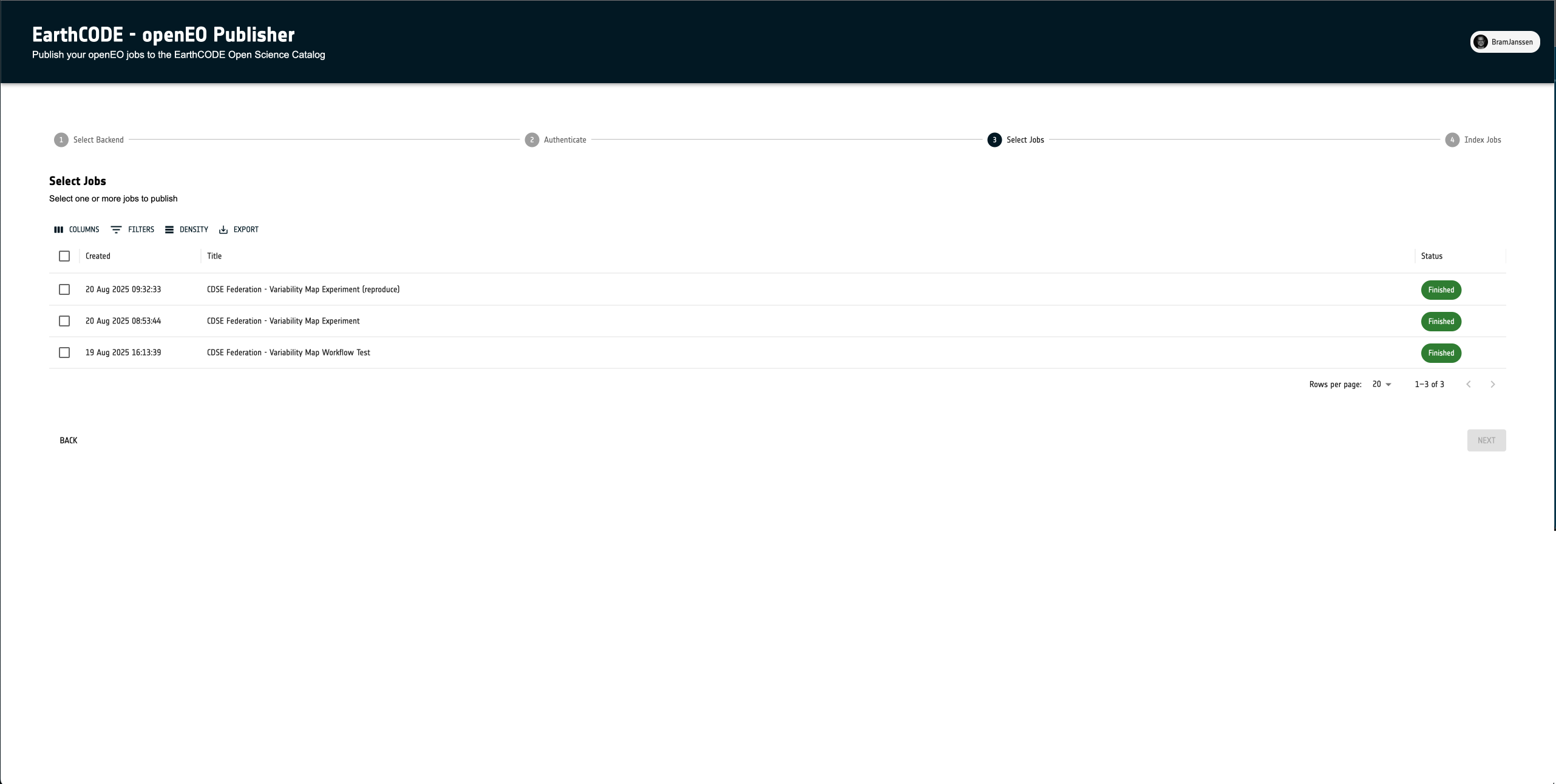Sort jobs by the Title column

point(214,256)
